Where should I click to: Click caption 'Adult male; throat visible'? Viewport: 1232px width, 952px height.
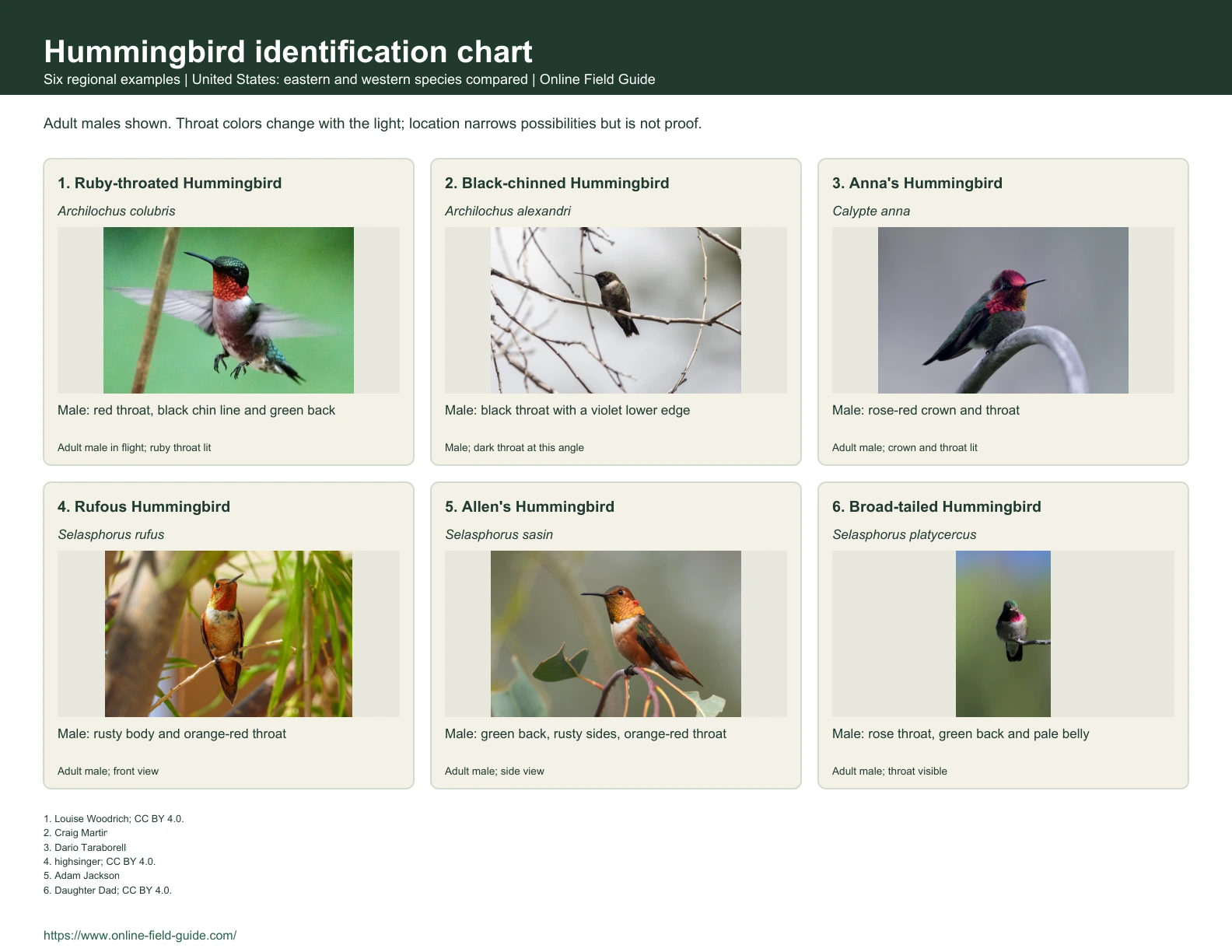coord(890,771)
